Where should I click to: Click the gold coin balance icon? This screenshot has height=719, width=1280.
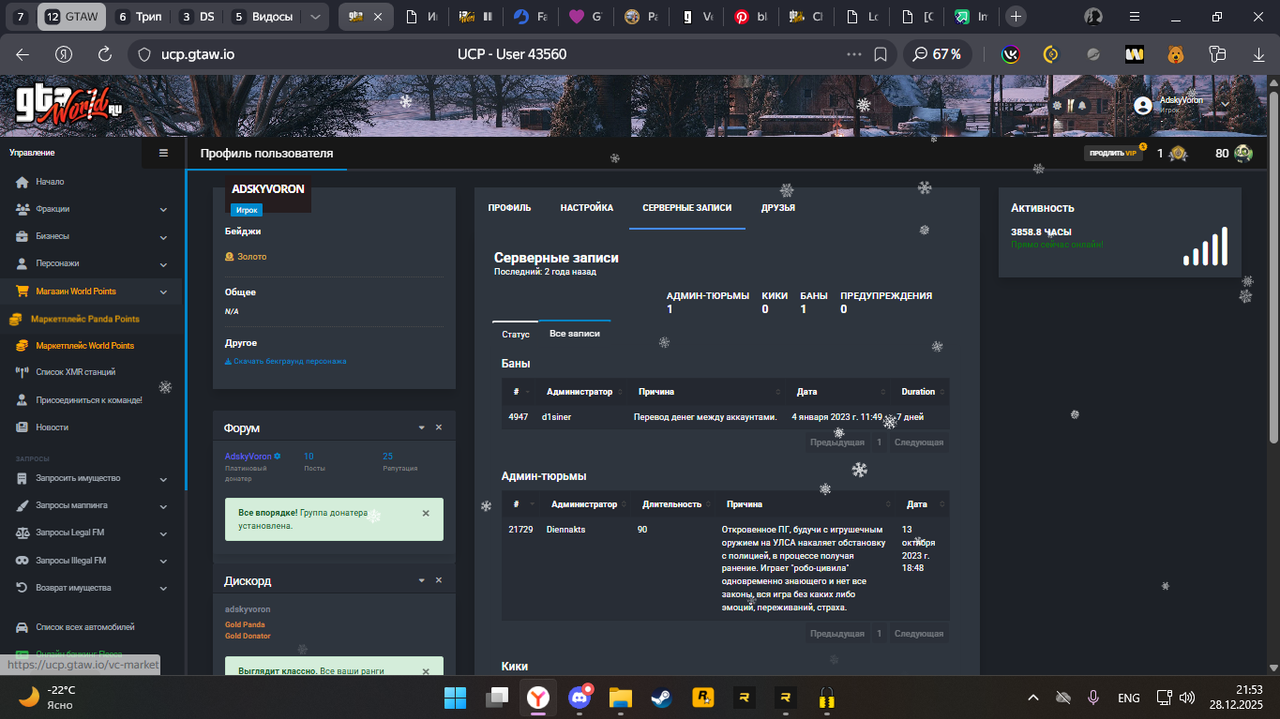pos(1178,153)
